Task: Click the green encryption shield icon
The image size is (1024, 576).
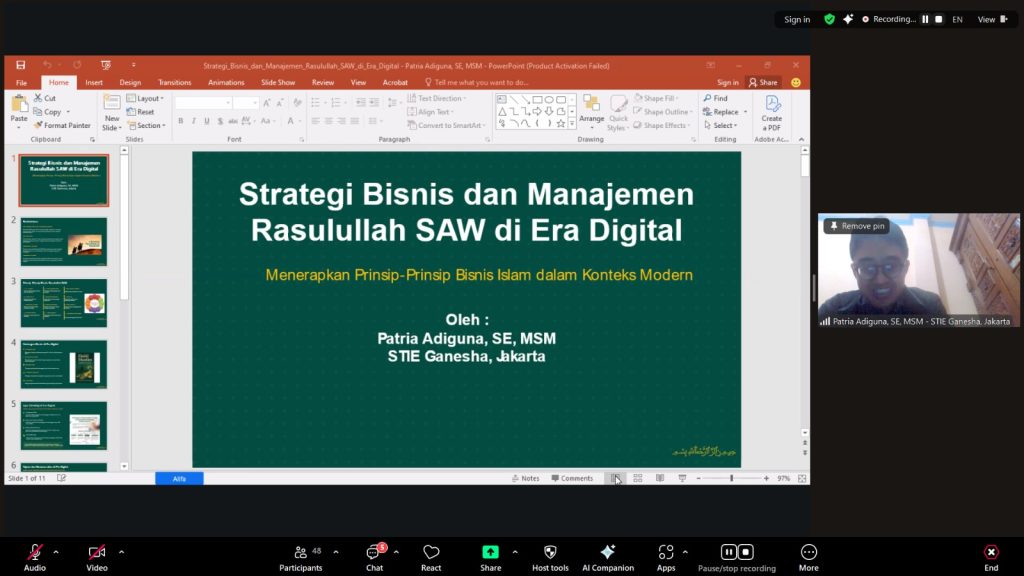Action: pos(829,19)
